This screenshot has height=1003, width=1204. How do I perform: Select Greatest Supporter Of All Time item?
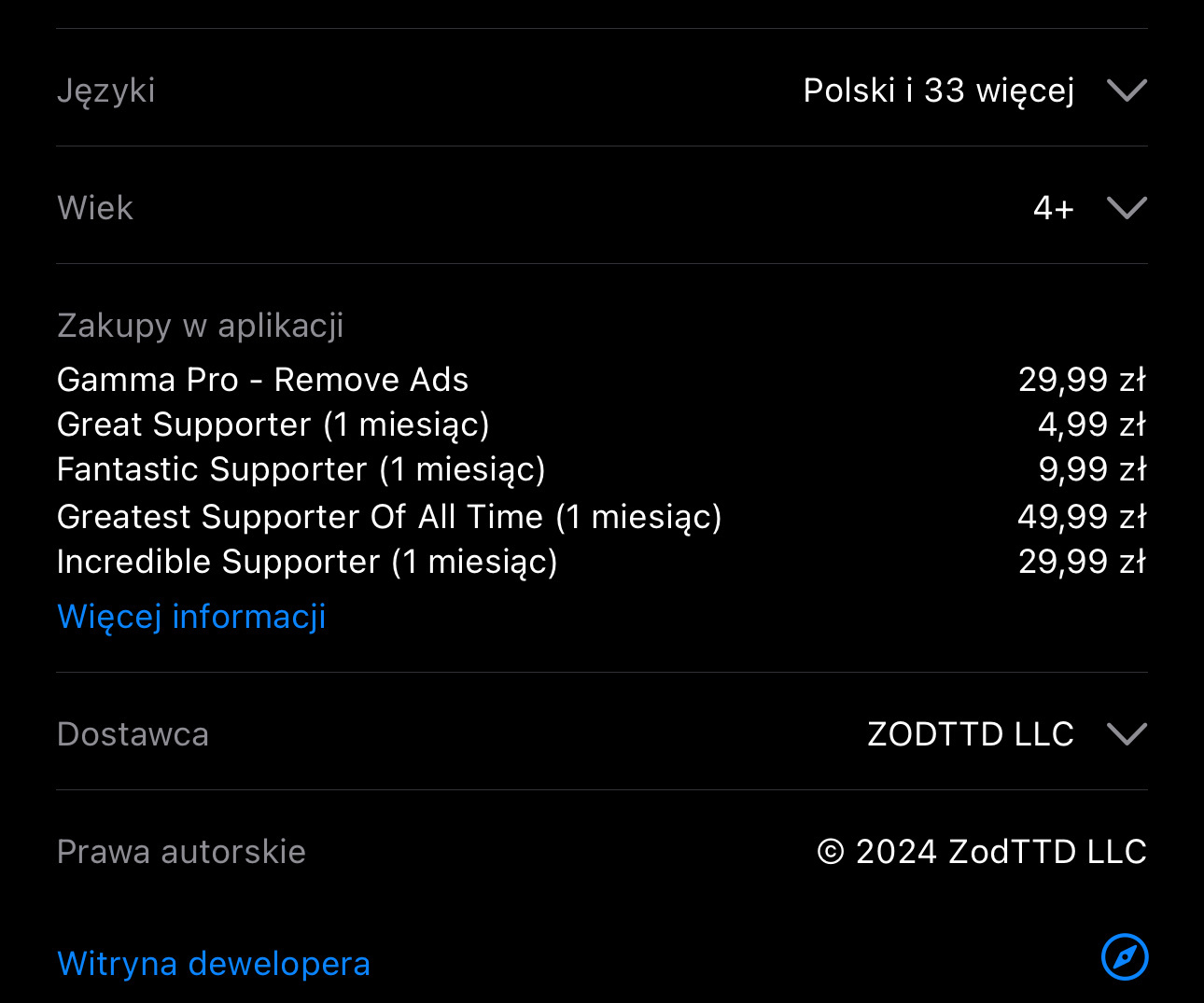[389, 517]
